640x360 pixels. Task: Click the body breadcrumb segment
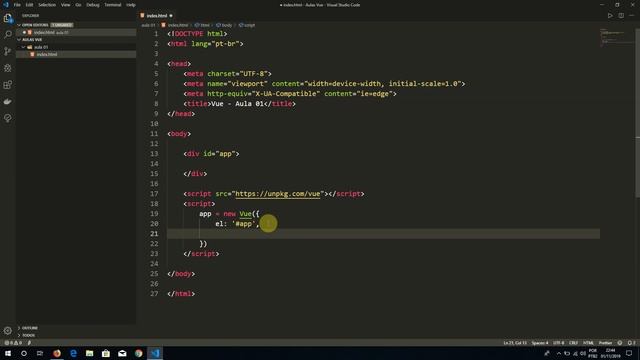[224, 25]
